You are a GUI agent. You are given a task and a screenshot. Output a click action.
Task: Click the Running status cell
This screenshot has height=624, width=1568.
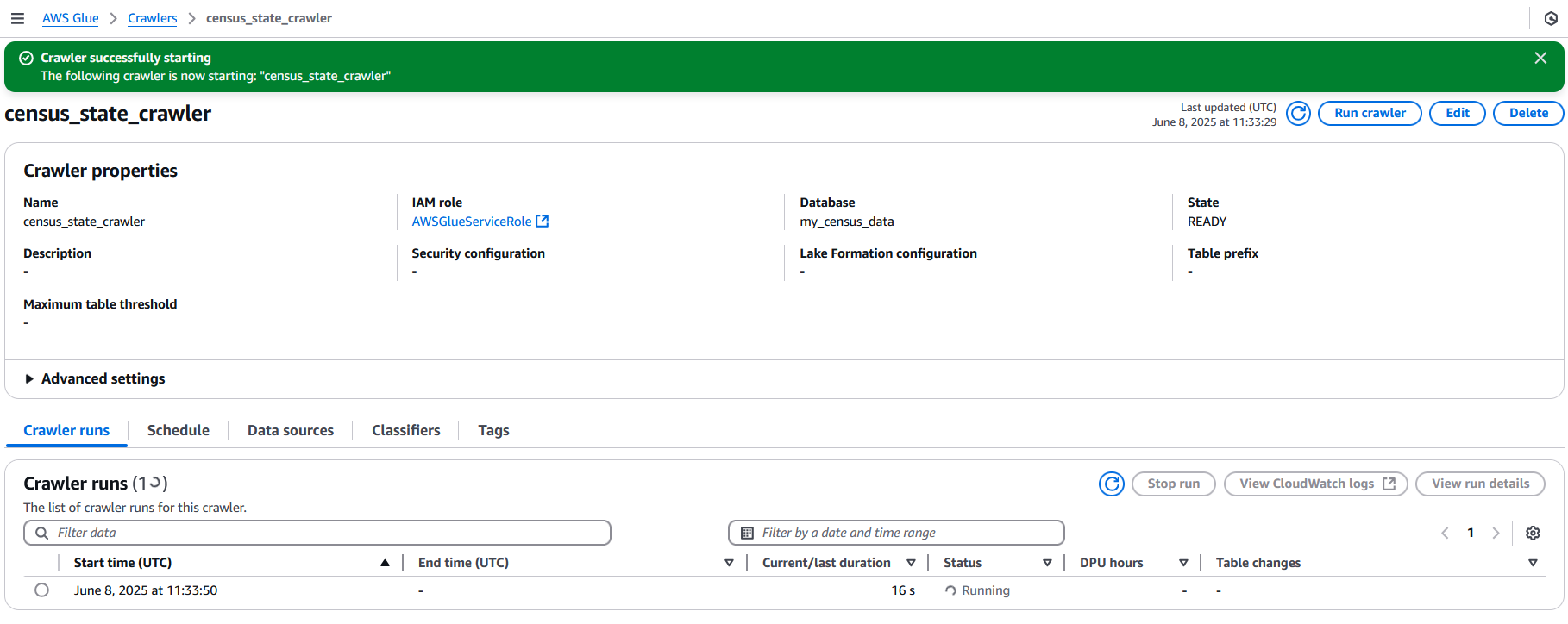977,591
